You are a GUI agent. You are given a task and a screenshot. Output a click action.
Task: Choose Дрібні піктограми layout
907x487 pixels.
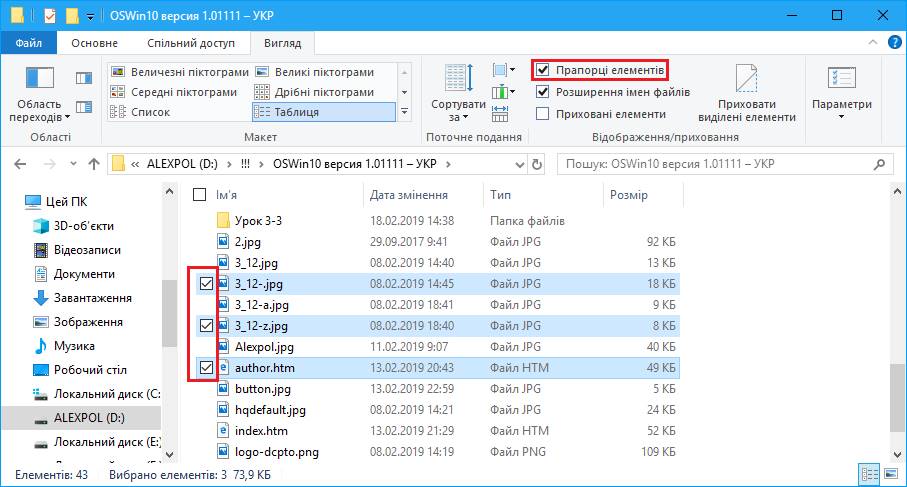tap(315, 92)
